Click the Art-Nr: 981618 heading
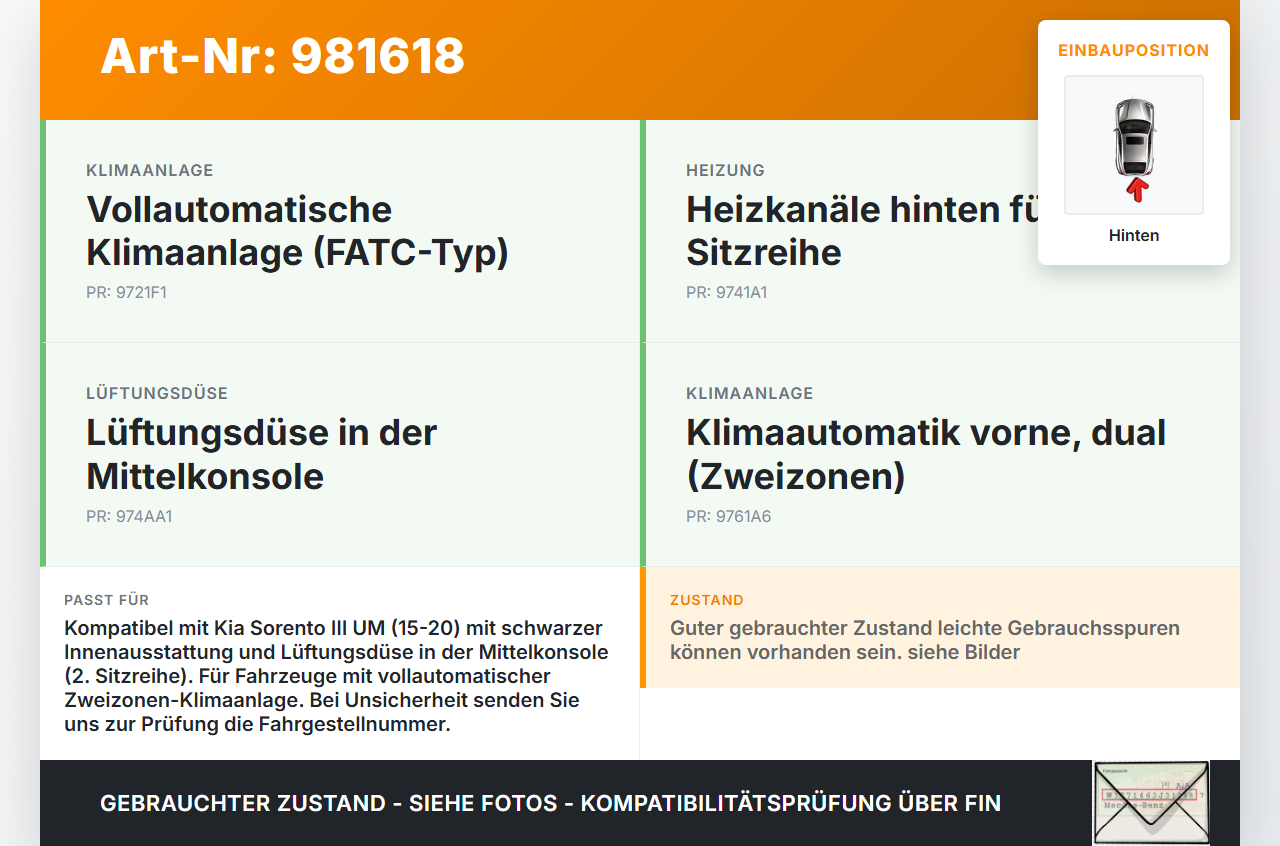This screenshot has width=1280, height=846. click(x=282, y=57)
